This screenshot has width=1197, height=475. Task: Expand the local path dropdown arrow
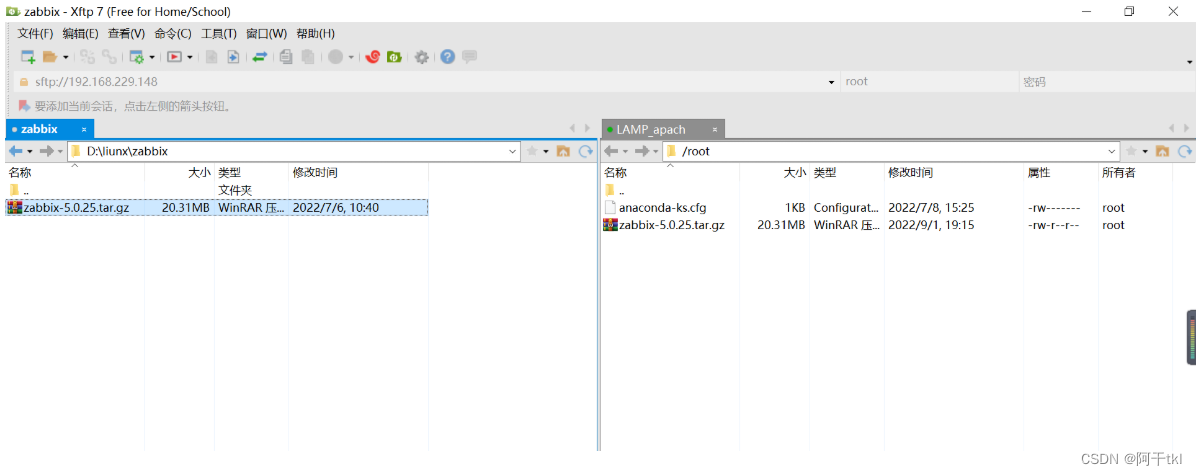pyautogui.click(x=513, y=151)
